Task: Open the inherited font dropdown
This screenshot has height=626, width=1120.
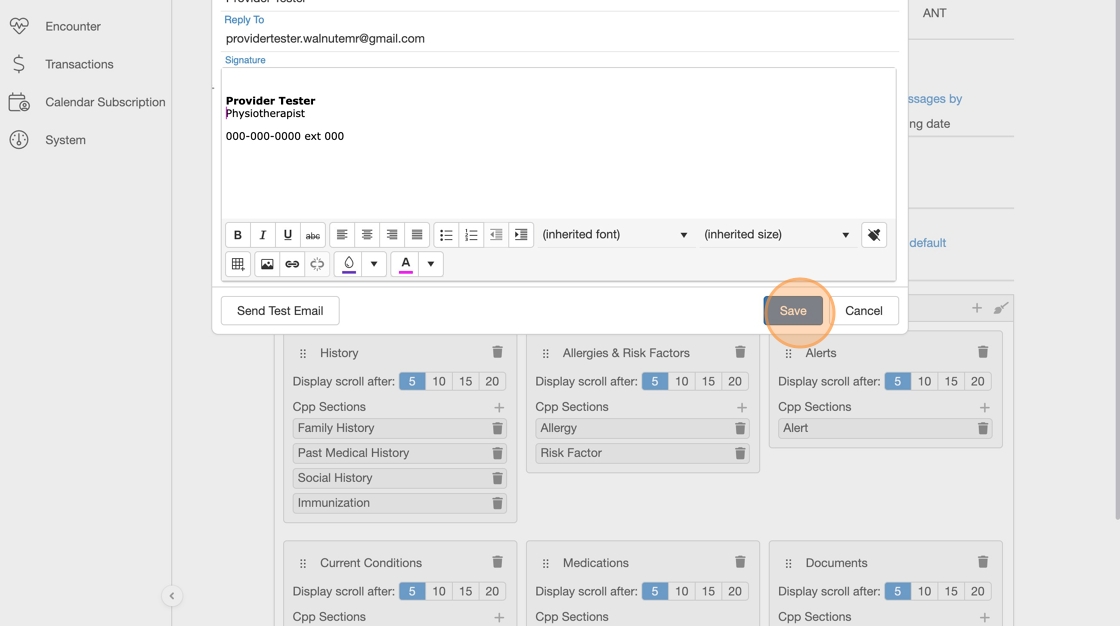Action: [x=614, y=235]
